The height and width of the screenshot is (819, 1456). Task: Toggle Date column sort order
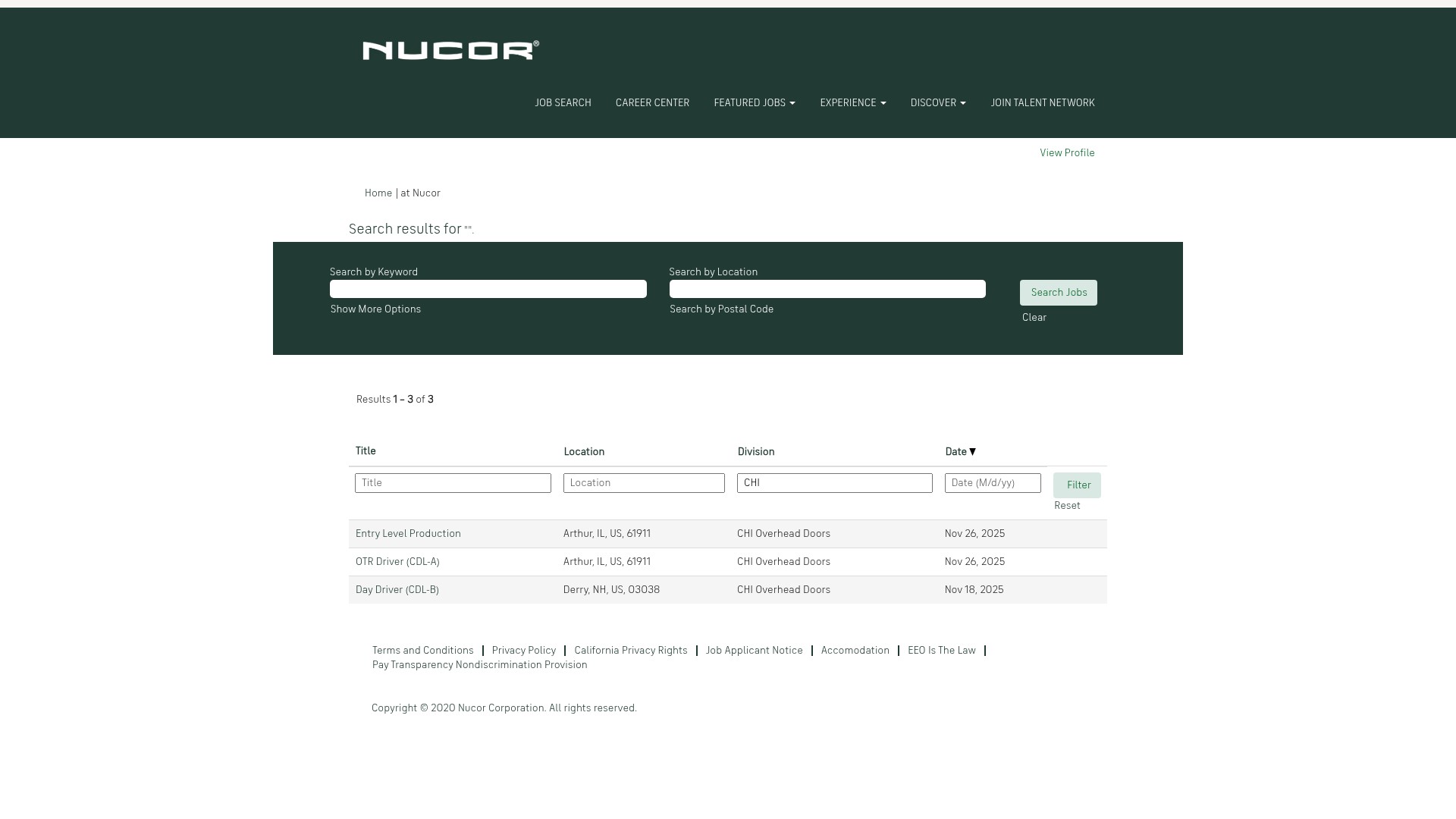click(x=961, y=452)
